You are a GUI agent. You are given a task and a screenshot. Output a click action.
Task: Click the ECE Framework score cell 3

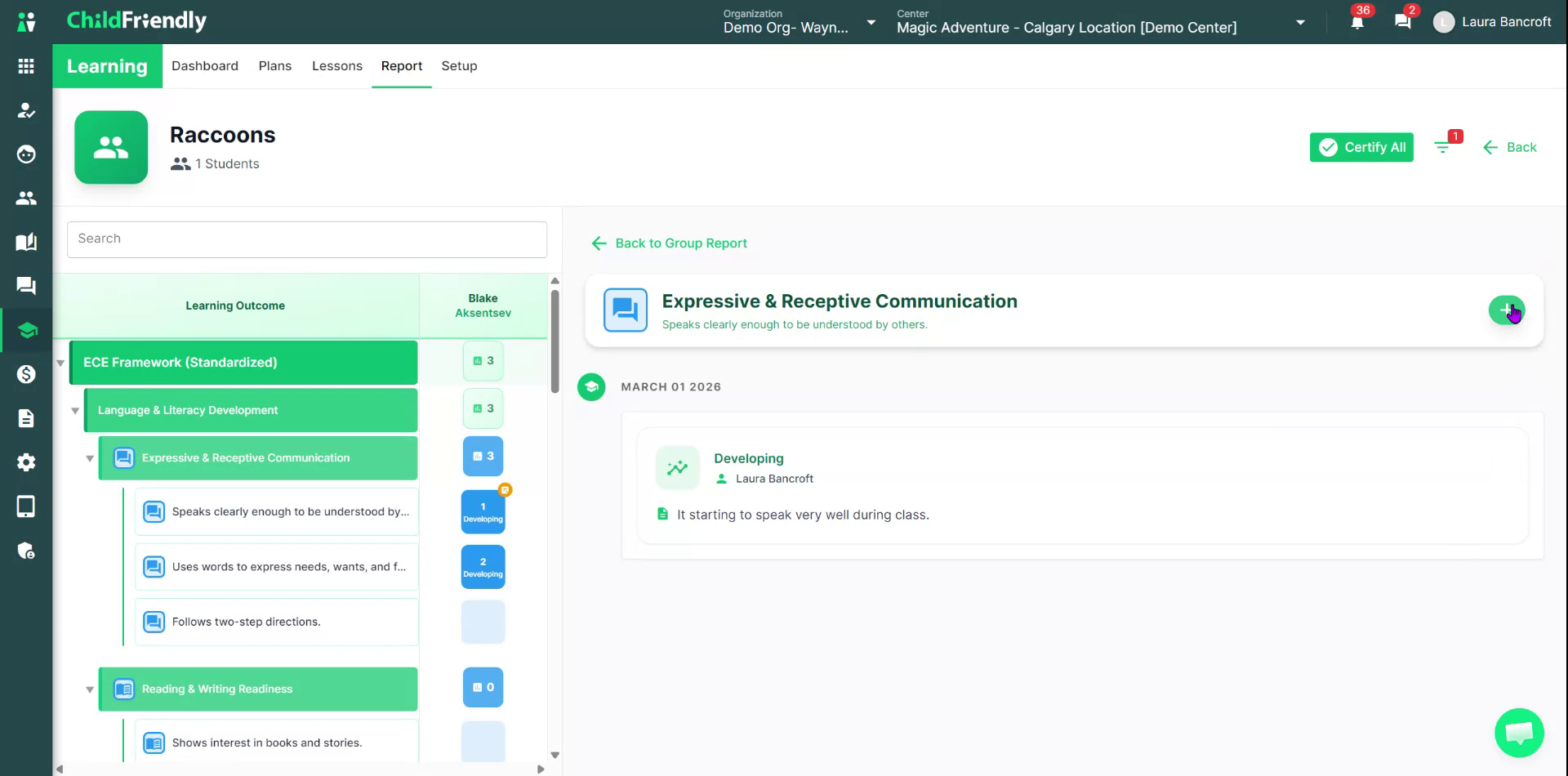(483, 361)
